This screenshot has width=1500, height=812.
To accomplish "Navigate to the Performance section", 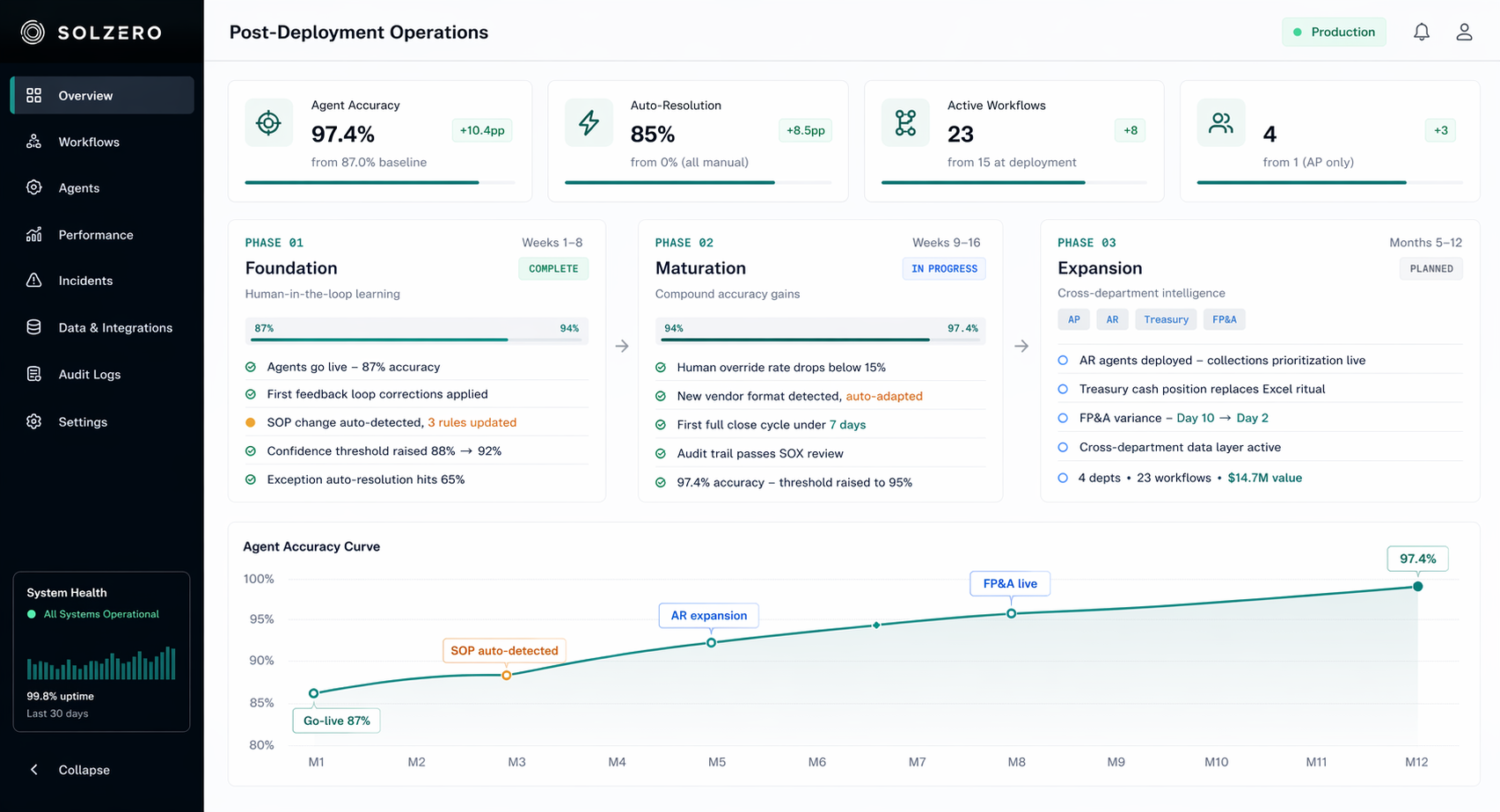I will [102, 234].
